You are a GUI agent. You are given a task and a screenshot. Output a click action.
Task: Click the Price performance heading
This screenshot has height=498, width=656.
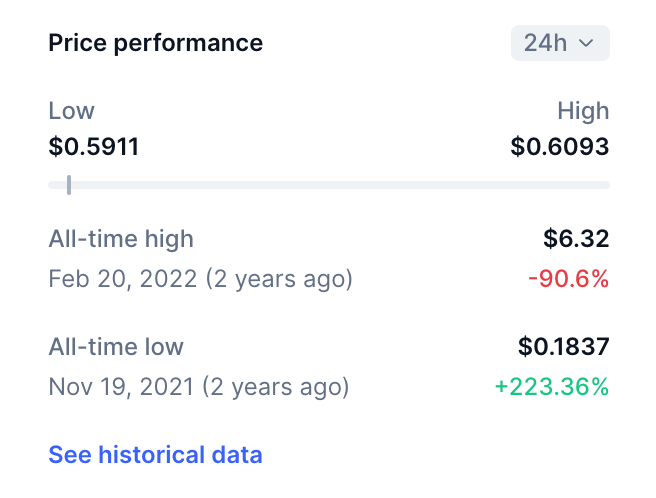[x=156, y=43]
